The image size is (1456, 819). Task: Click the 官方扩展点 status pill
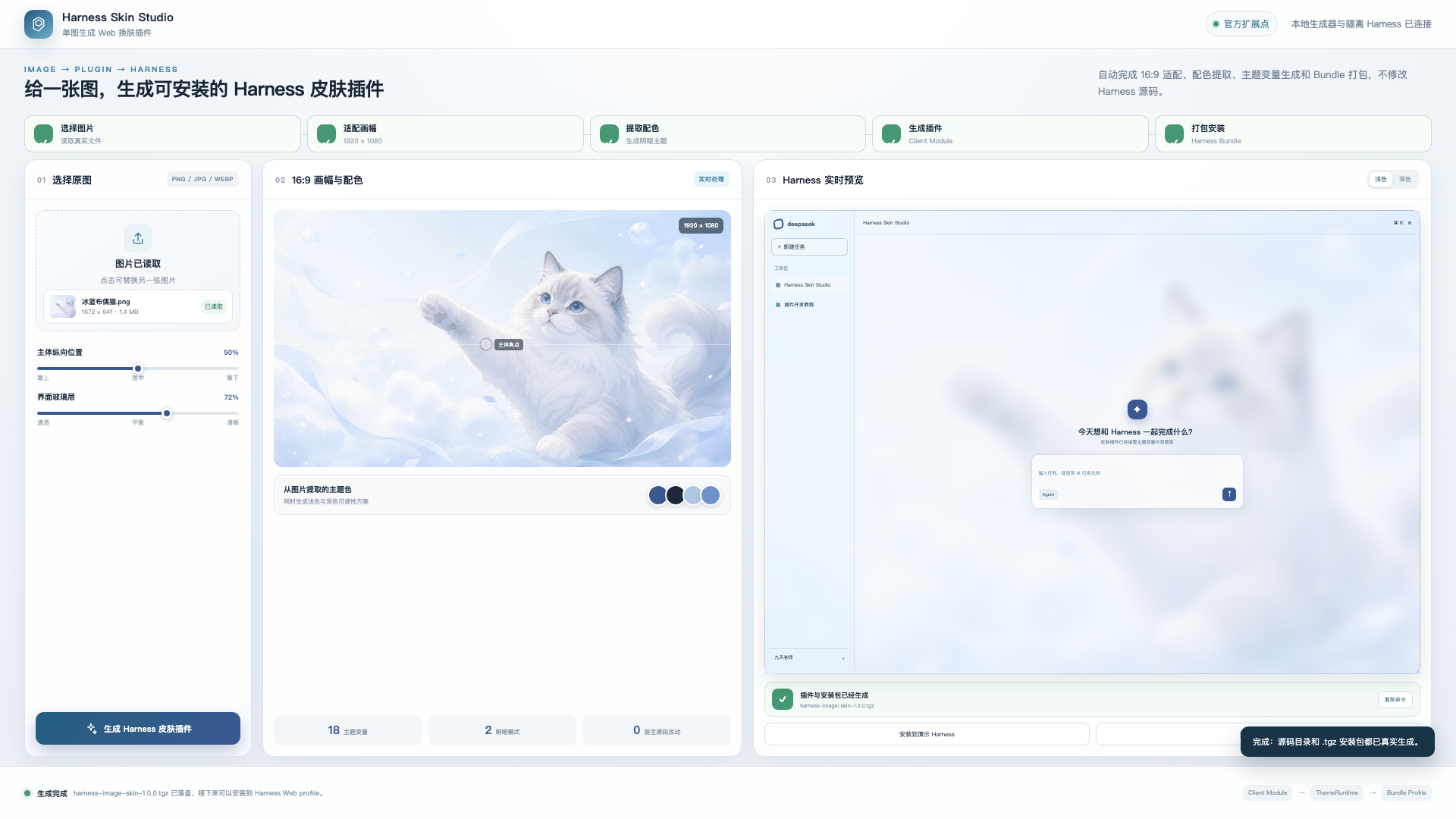[x=1241, y=24]
